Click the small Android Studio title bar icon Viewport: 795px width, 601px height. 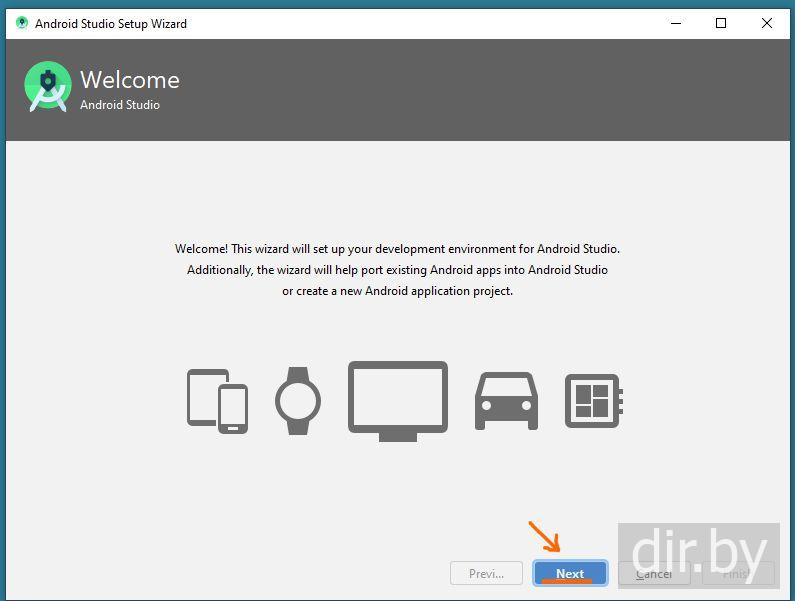[21, 23]
